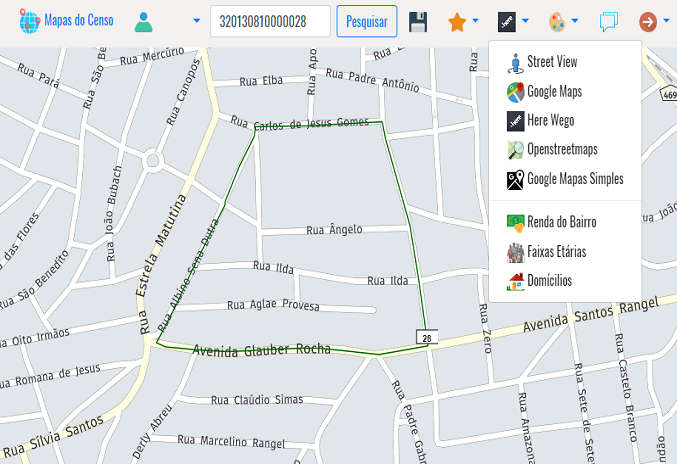Screen dimensions: 677x464
Task: Select Street View from the menu
Action: 551,62
